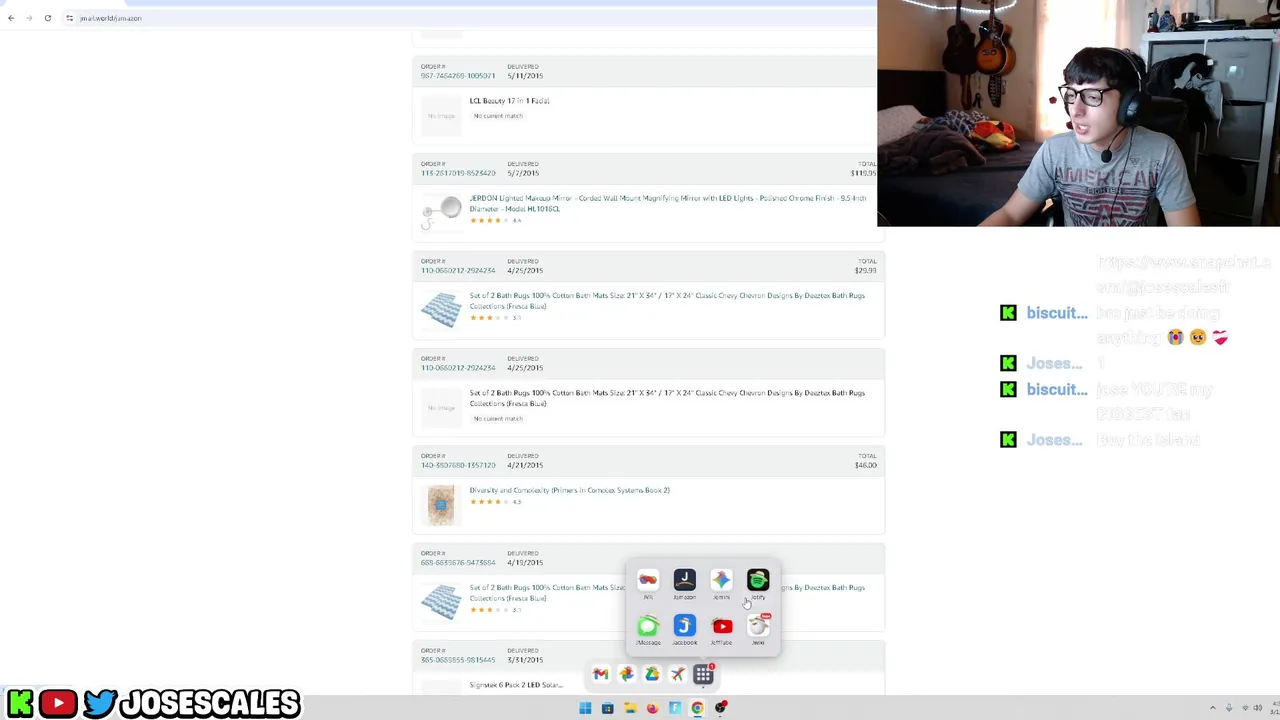The image size is (1280, 720).
Task: Click the $46.00 total on the book order
Action: click(865, 465)
